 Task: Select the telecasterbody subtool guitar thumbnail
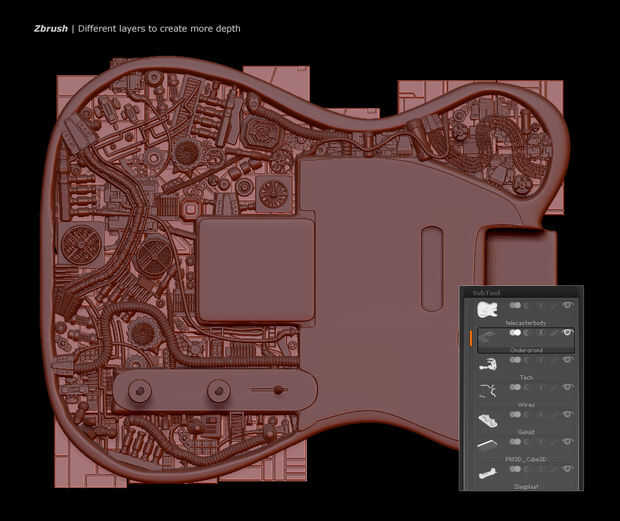click(x=487, y=310)
